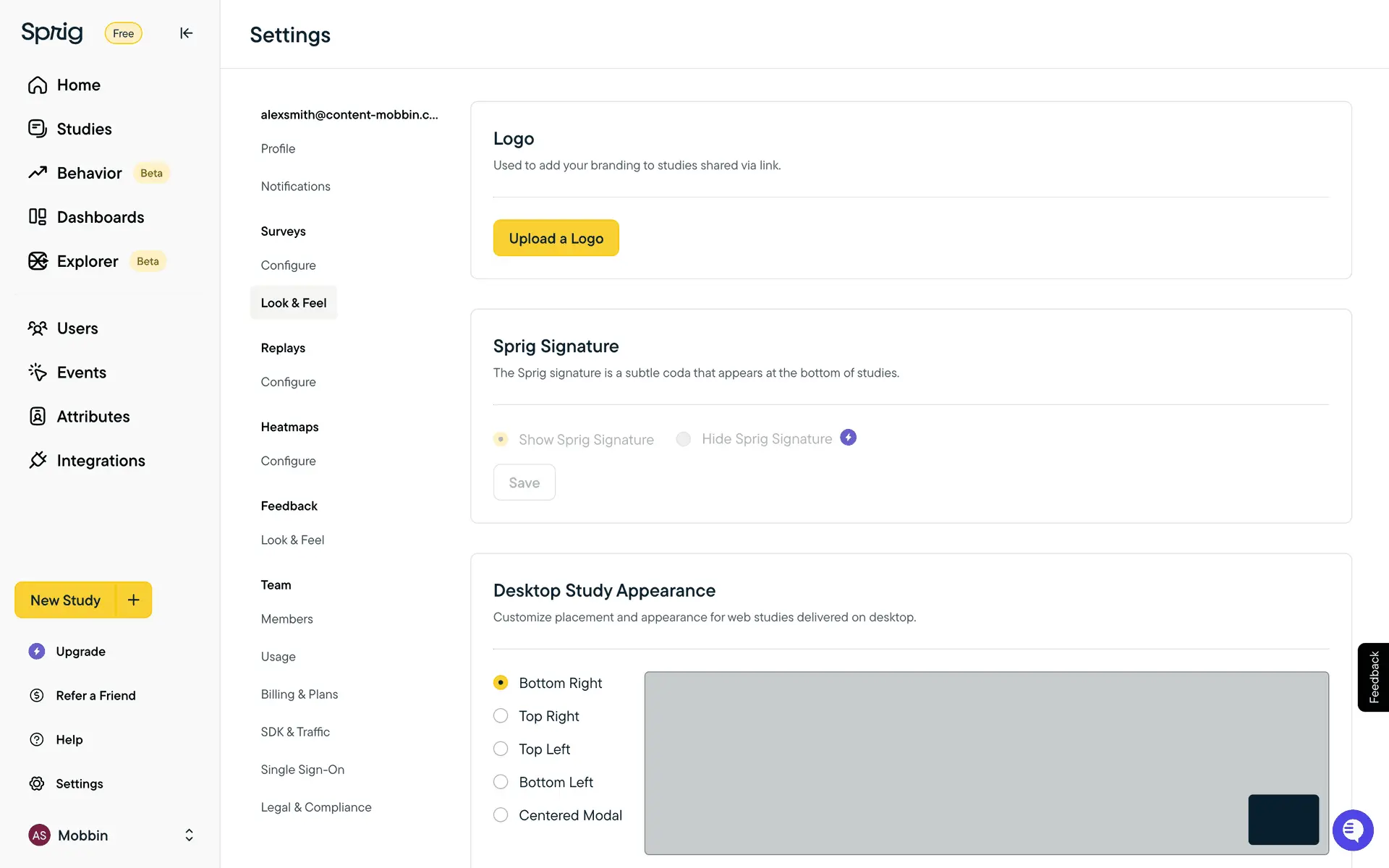Expand the Mobbin workspace switcher
This screenshot has width=1389, height=868.
pos(189,835)
